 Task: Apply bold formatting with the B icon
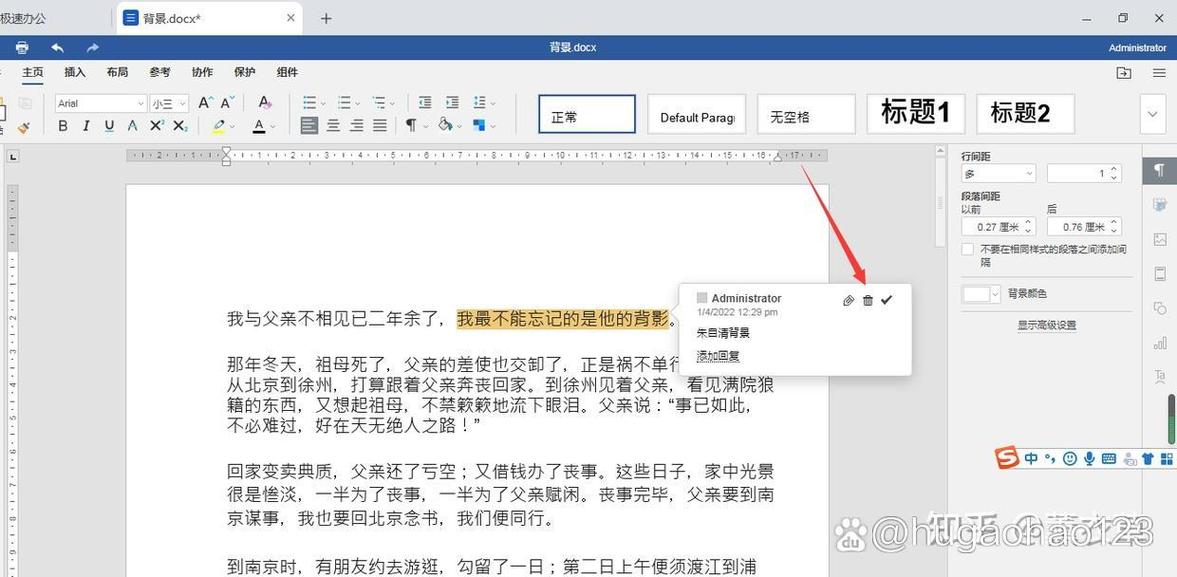pyautogui.click(x=61, y=127)
